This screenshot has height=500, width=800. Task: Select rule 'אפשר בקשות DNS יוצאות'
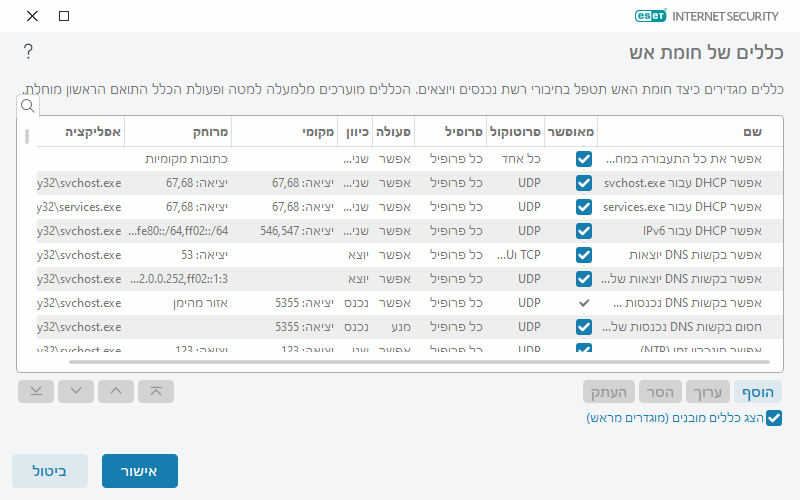pyautogui.click(x=695, y=255)
